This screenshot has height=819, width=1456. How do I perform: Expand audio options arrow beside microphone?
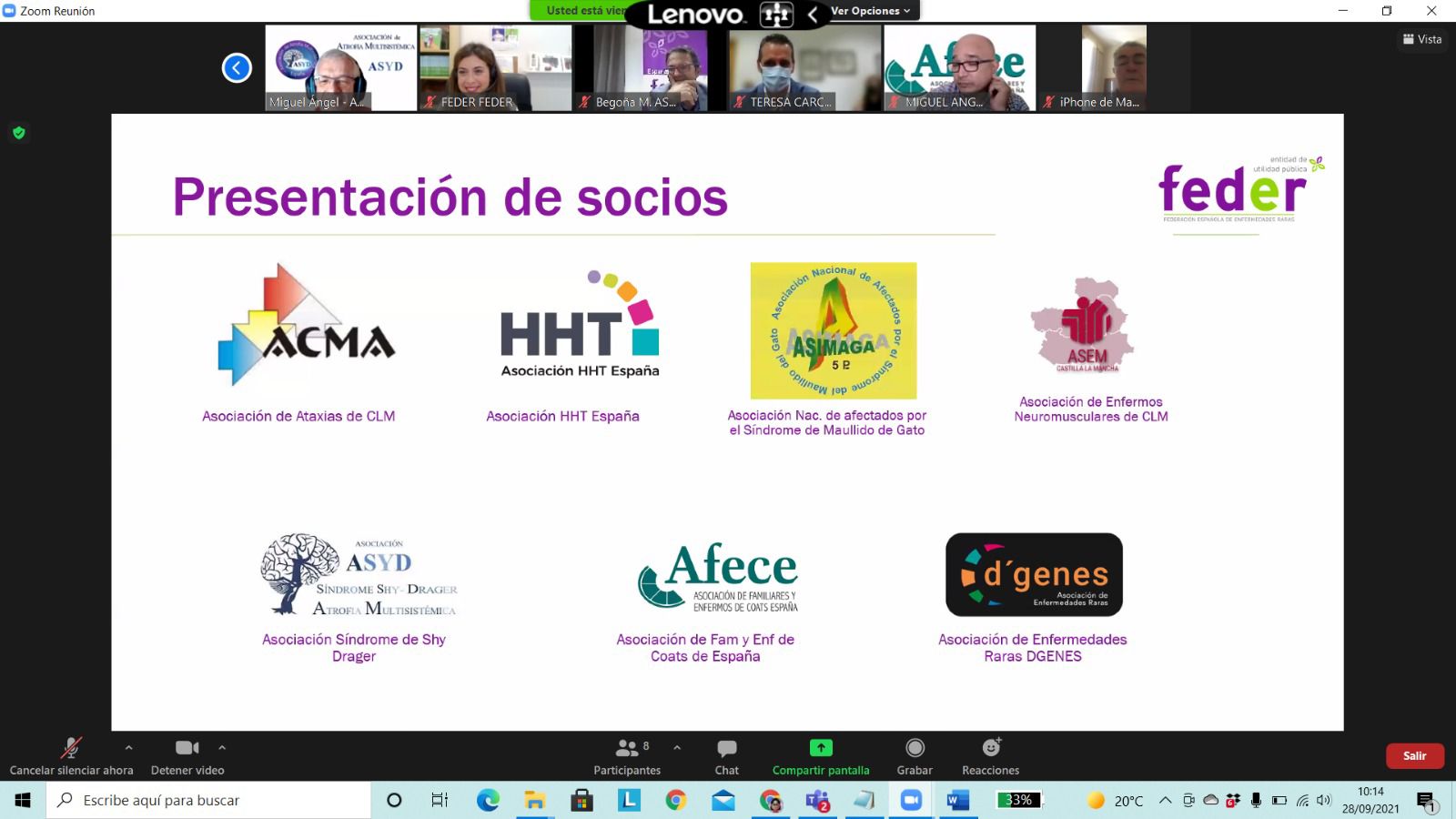128,747
